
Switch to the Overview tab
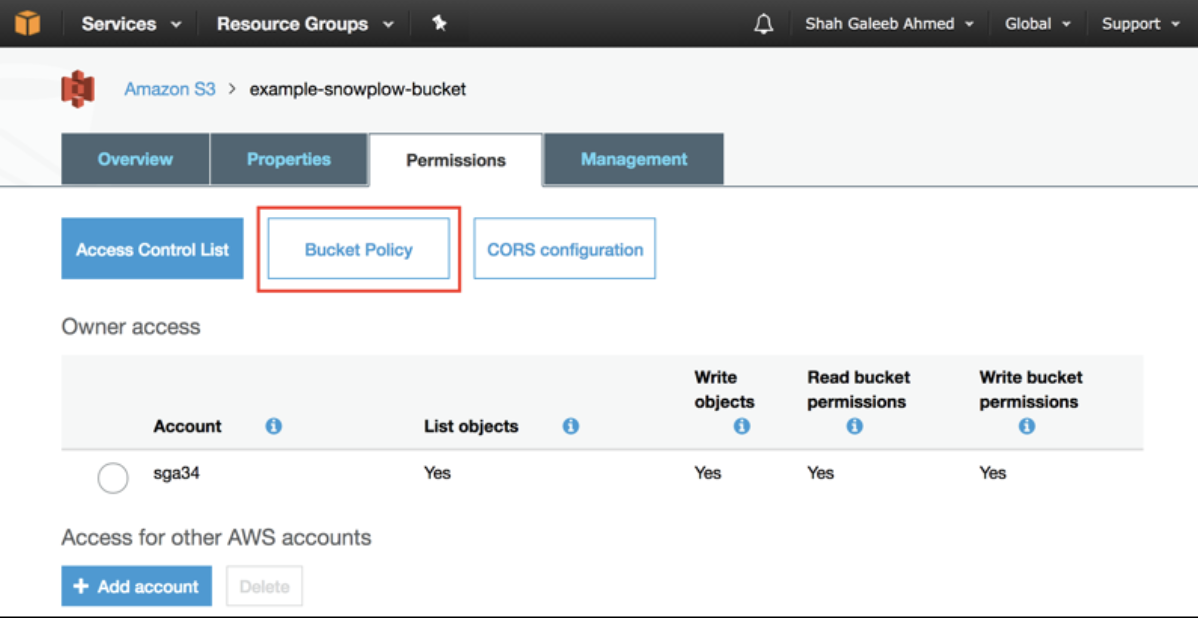point(135,159)
